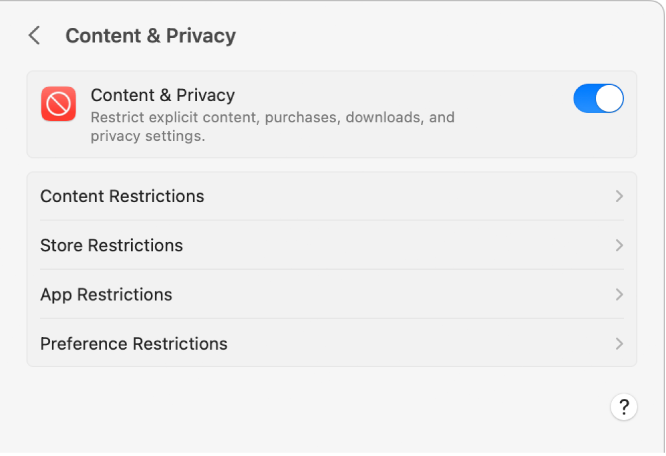Open the Content Restrictions label
This screenshot has width=666, height=456.
[x=122, y=196]
